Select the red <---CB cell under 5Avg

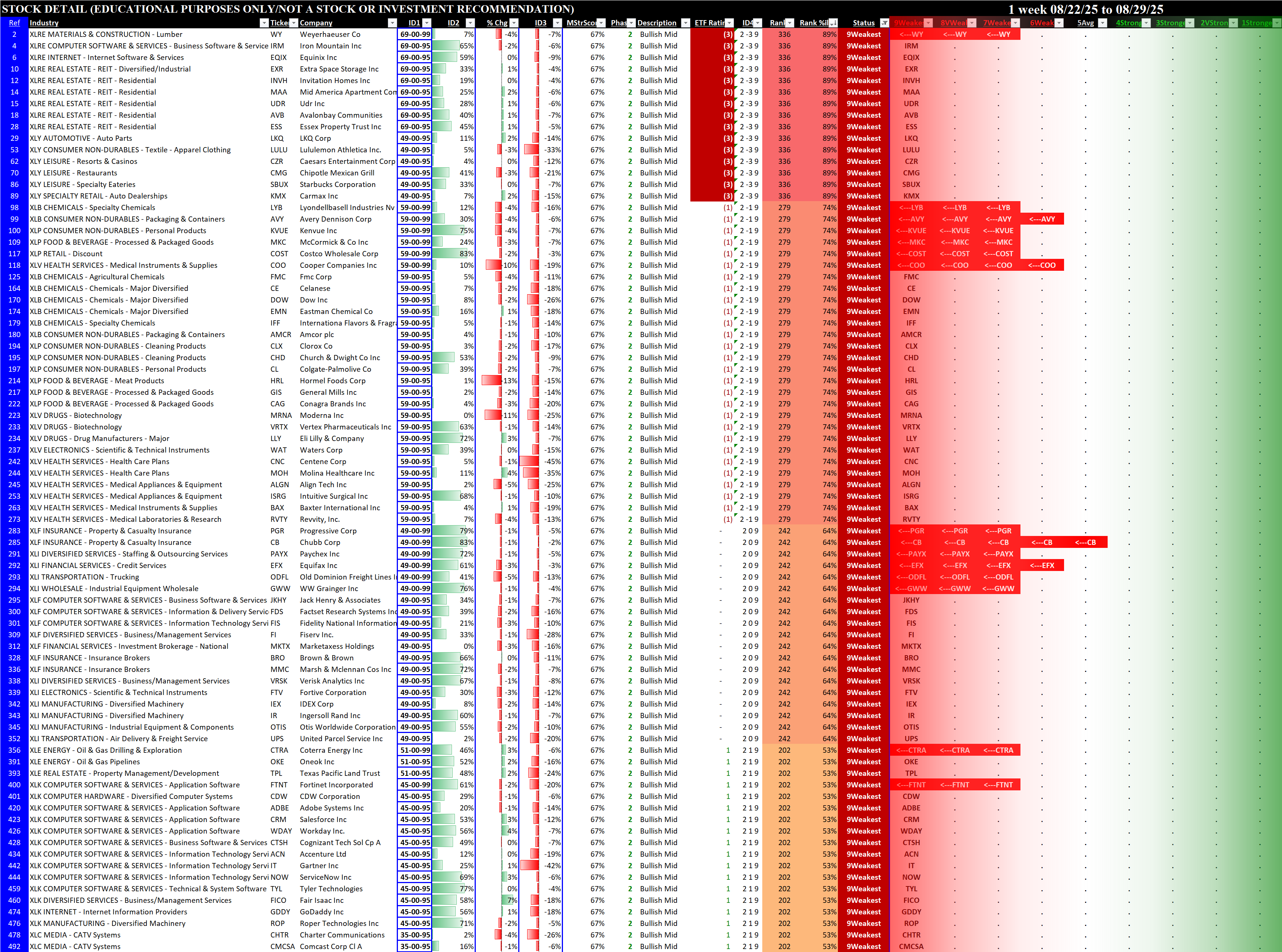coord(1085,542)
